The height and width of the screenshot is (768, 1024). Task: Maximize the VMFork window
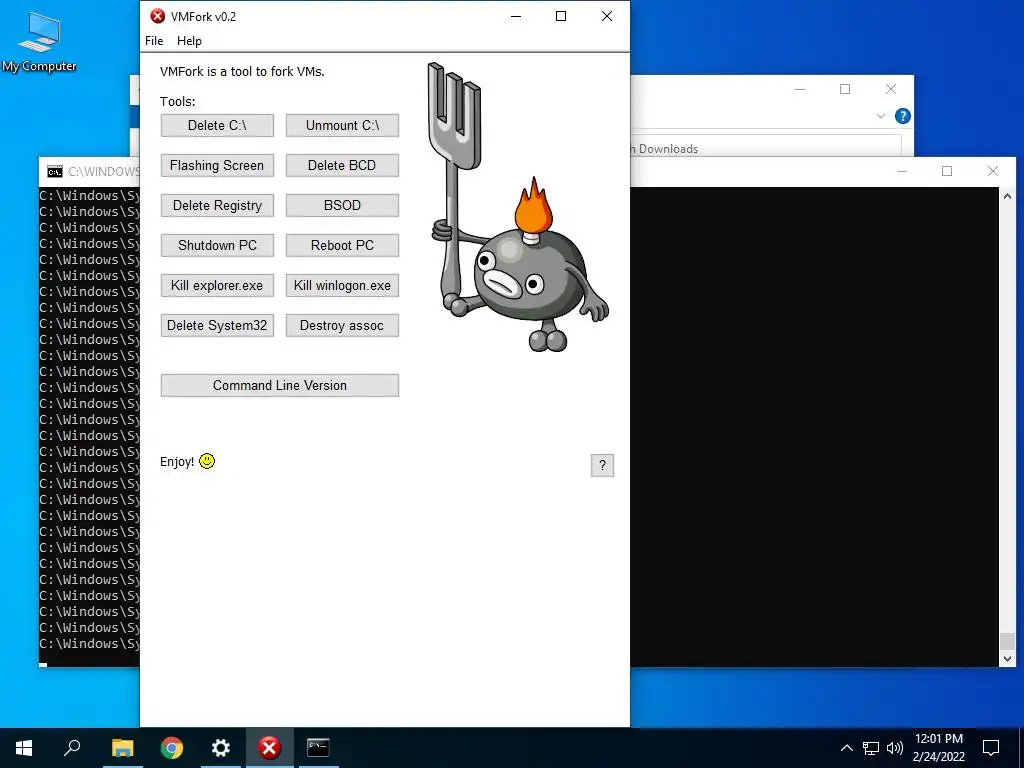pos(561,16)
